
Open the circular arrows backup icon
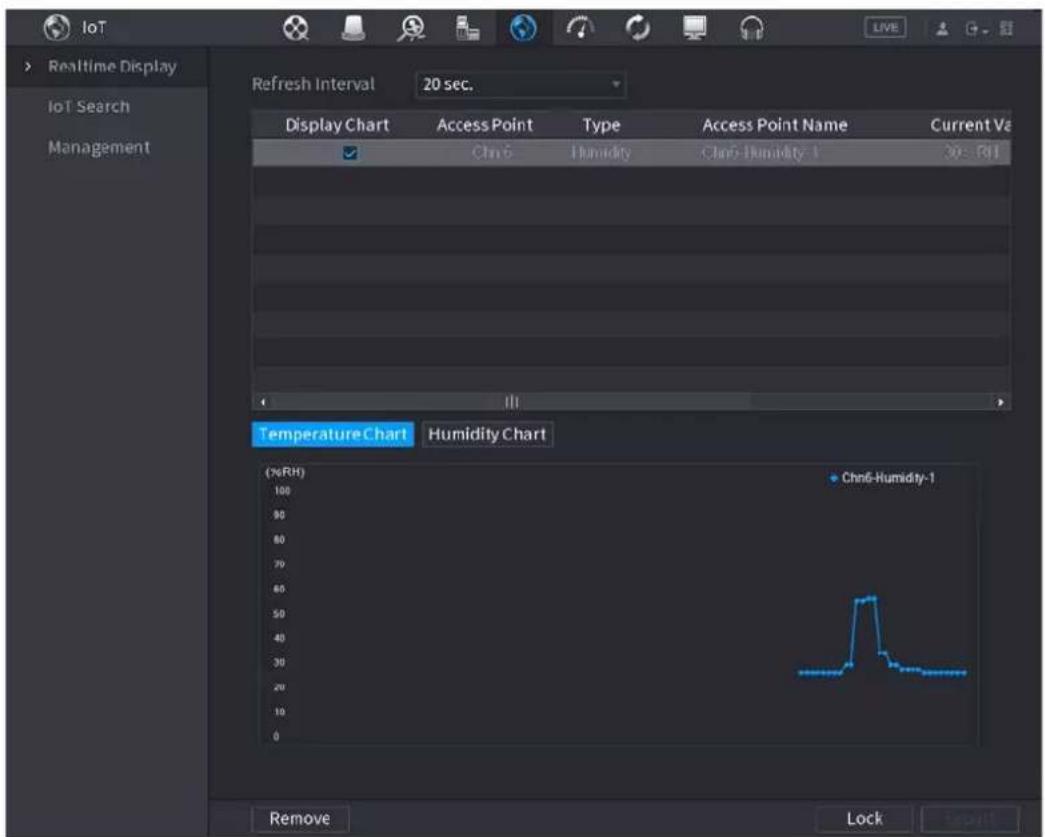pos(638,28)
